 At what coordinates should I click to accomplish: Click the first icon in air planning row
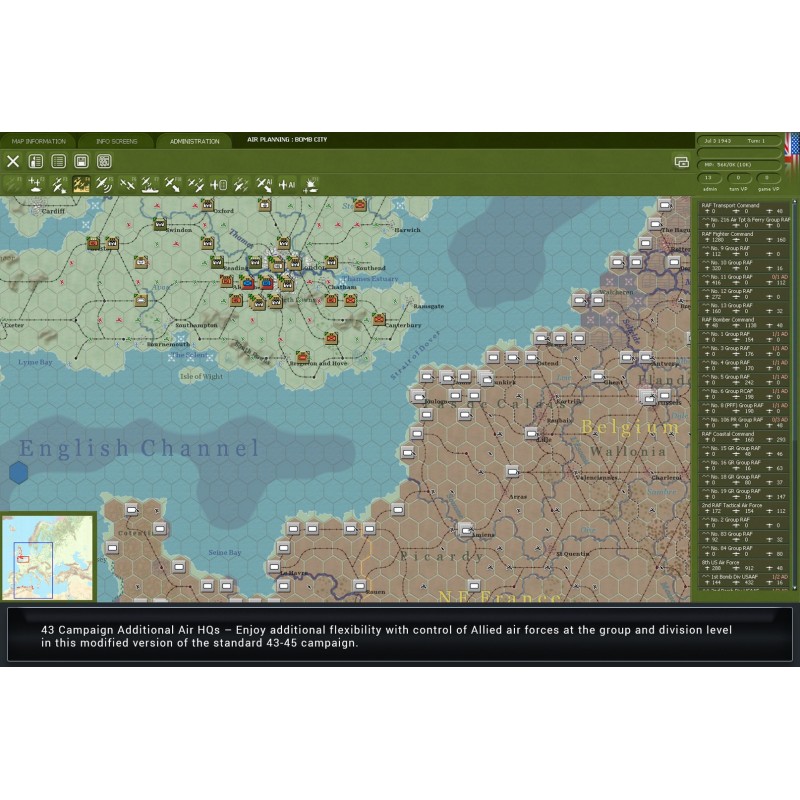tap(13, 184)
